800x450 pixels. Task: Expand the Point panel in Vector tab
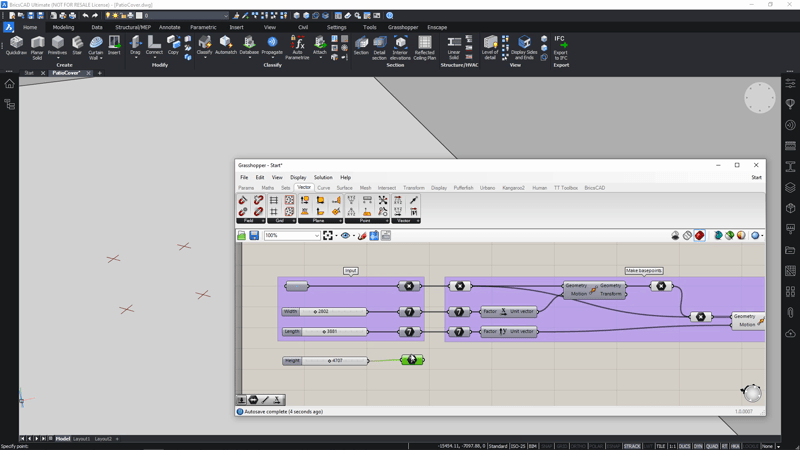[367, 221]
